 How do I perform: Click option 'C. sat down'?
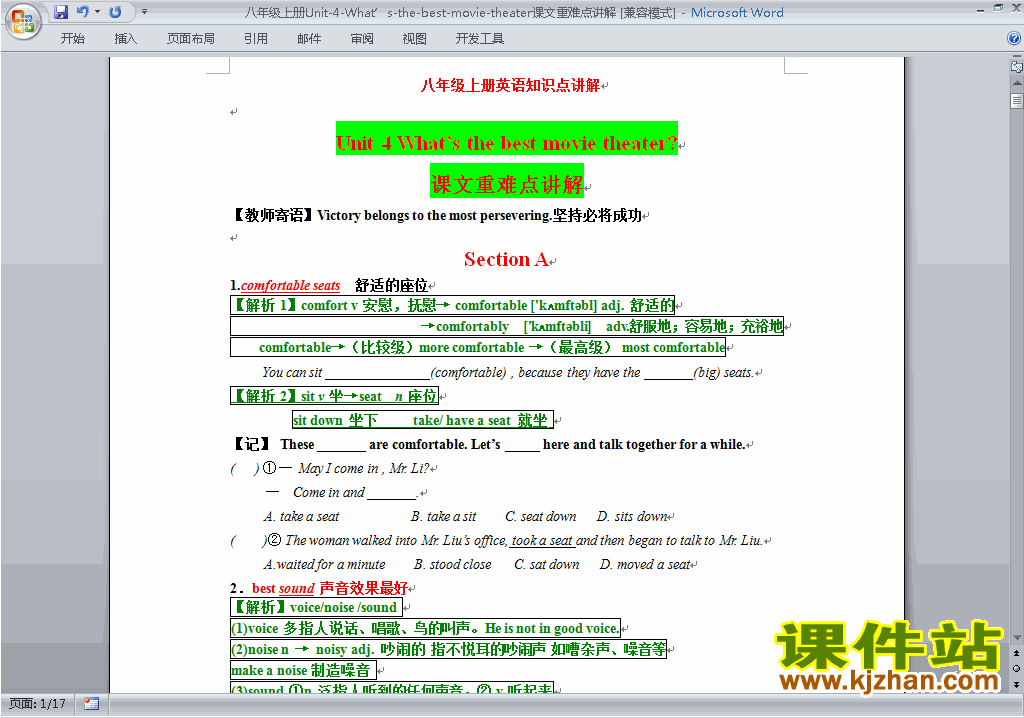(x=547, y=564)
